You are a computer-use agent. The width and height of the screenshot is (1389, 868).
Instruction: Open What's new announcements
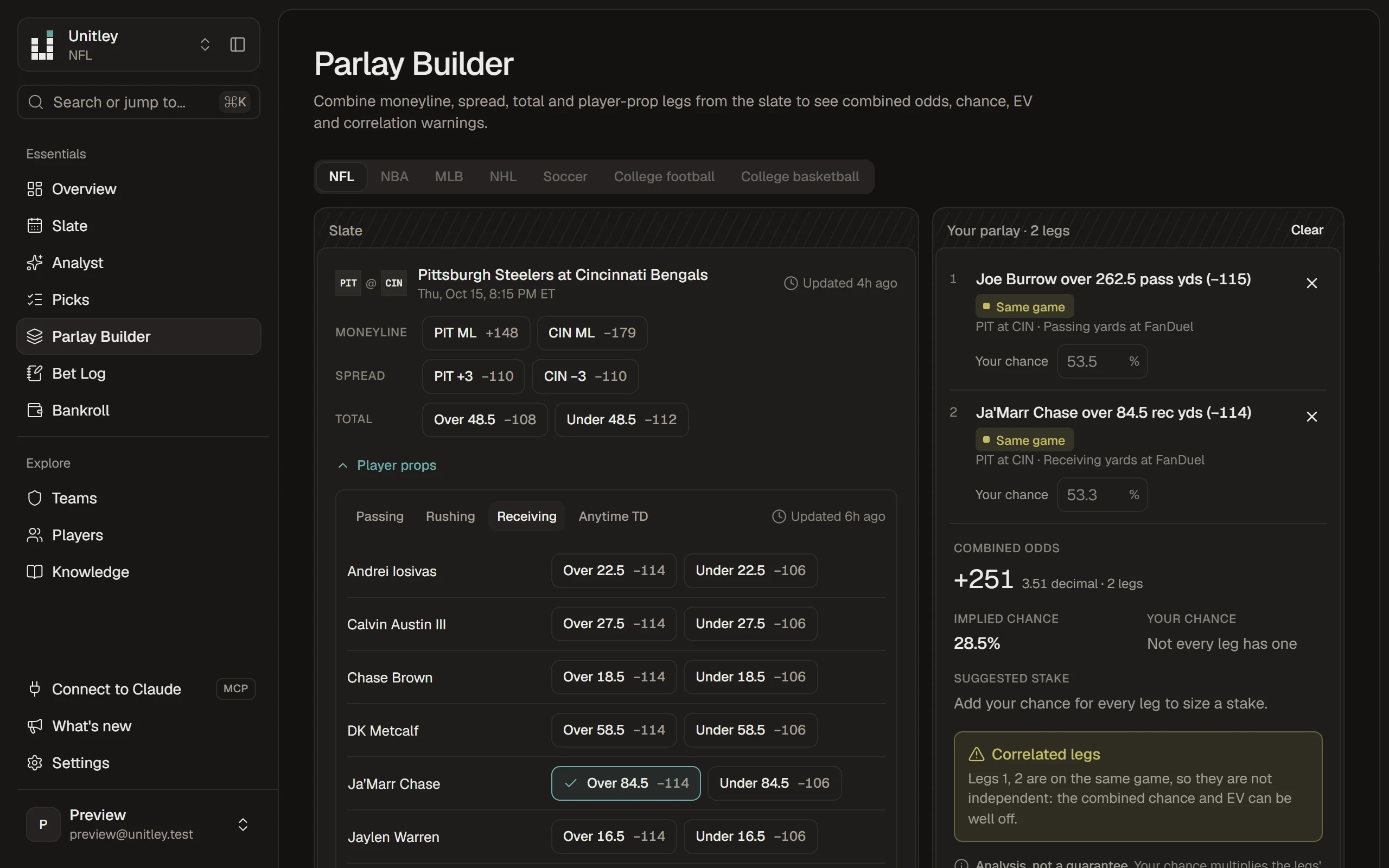pos(139,726)
